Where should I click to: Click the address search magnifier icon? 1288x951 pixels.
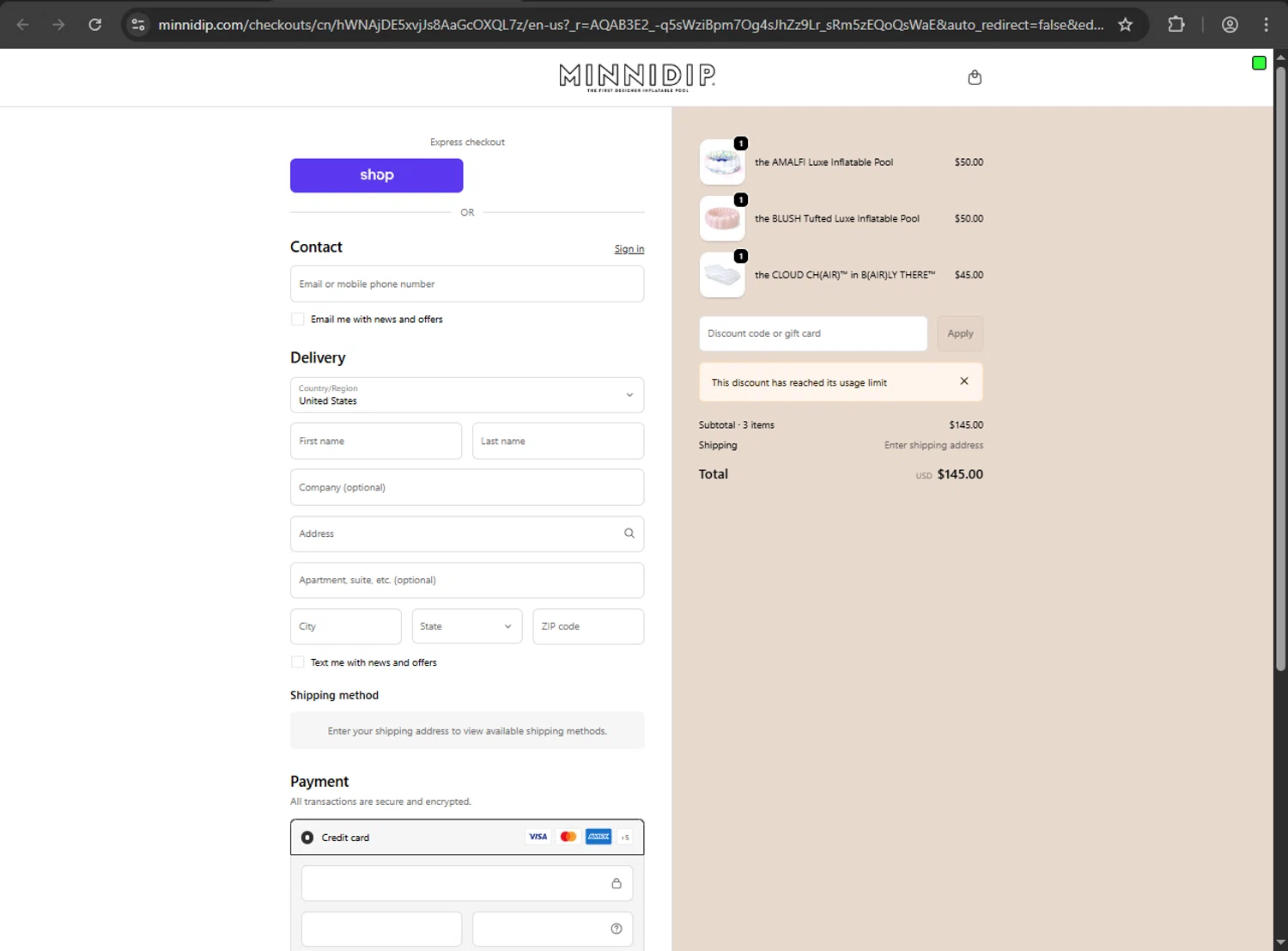tap(629, 533)
